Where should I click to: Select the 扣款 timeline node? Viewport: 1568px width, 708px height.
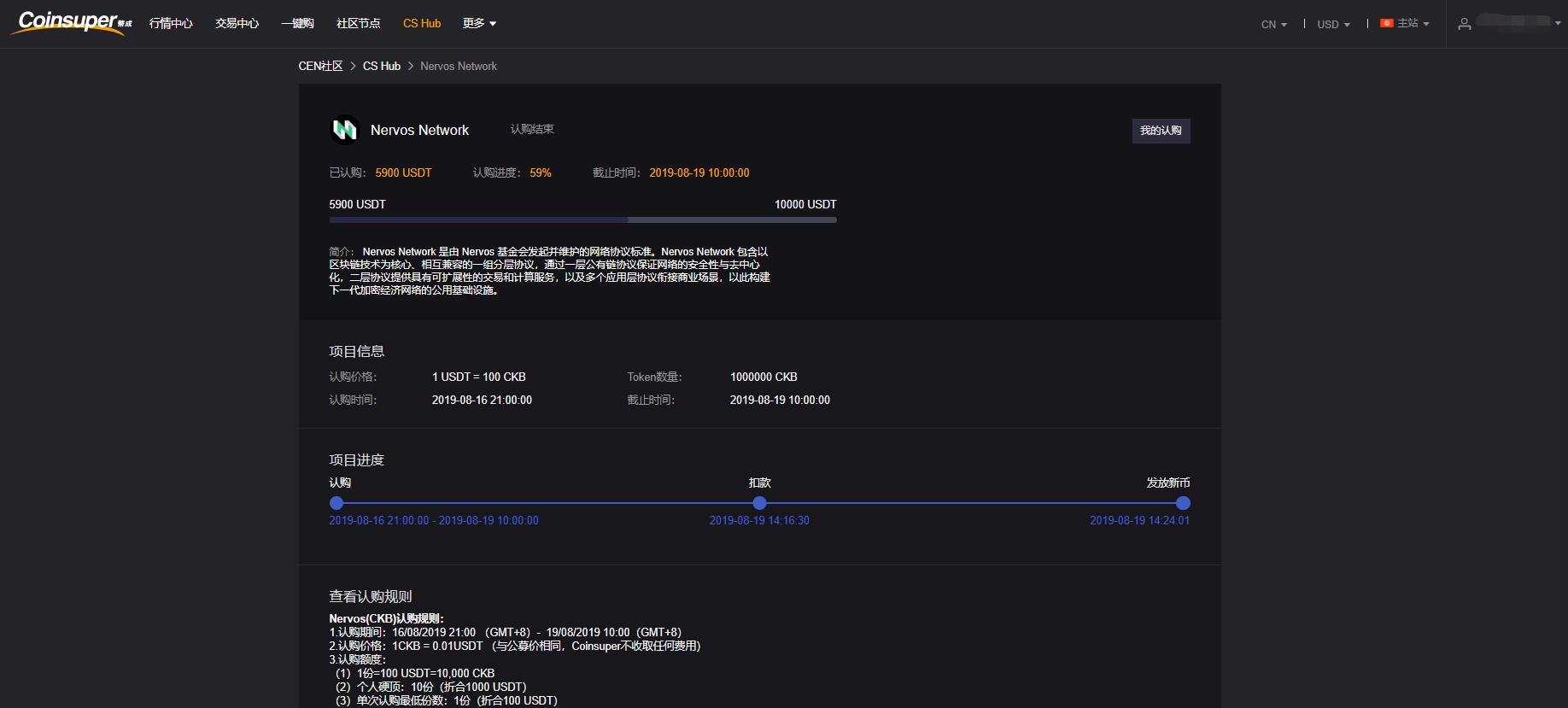point(759,503)
